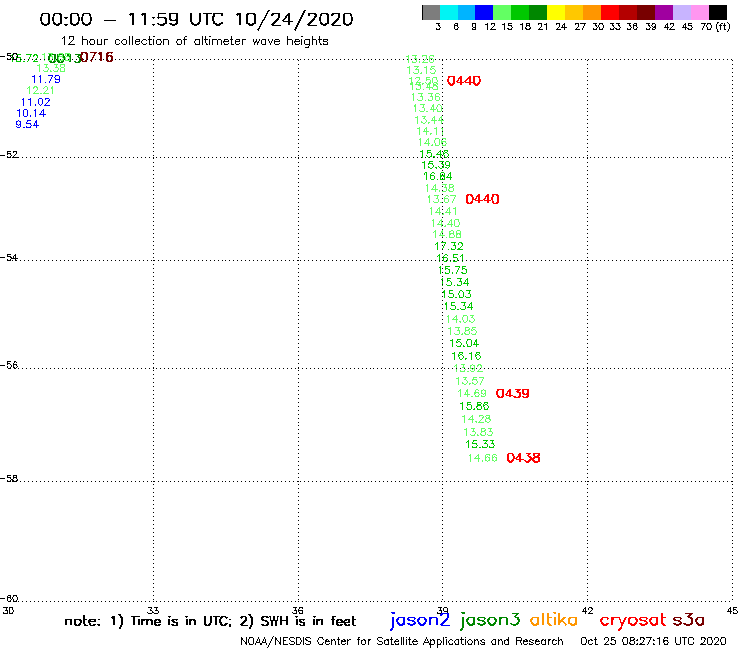Click the light green 12-15 ft swatch
Screen dimensions: 740x650
[x=502, y=12]
